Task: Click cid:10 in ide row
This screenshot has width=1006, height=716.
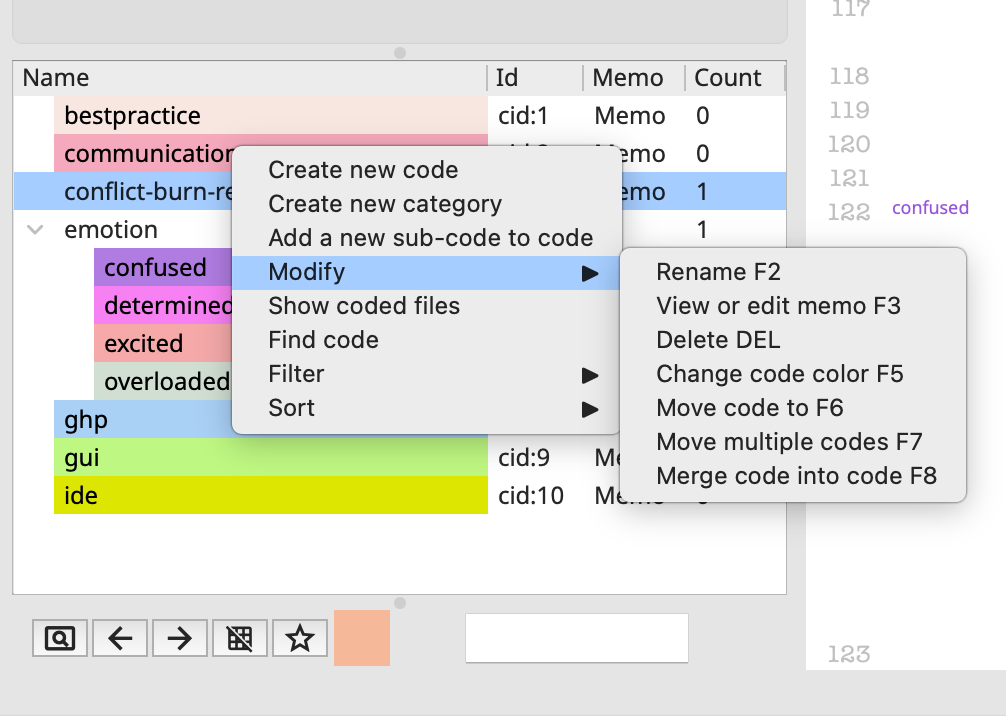Action: tap(531, 495)
